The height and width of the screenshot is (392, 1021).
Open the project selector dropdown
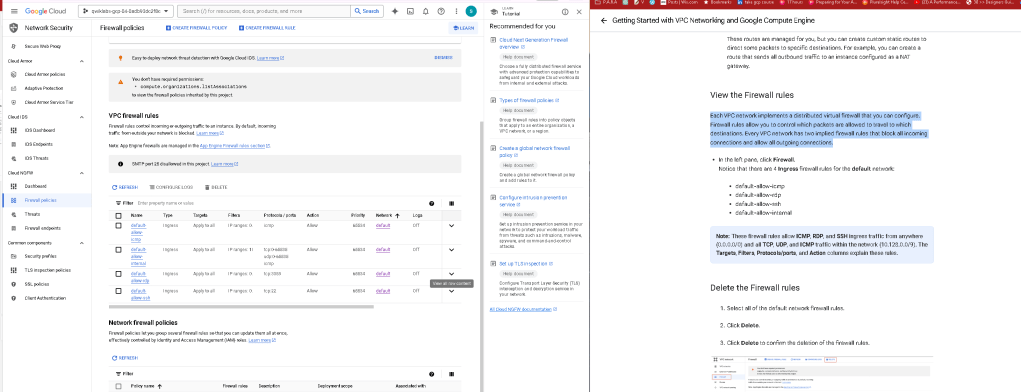point(126,11)
